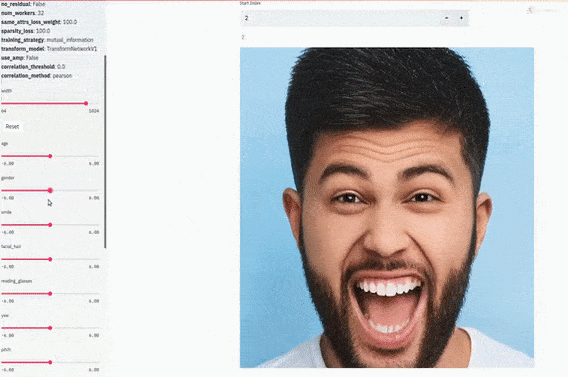Click the 'correlation_threshold: 0.0' text

pyautogui.click(x=33, y=67)
